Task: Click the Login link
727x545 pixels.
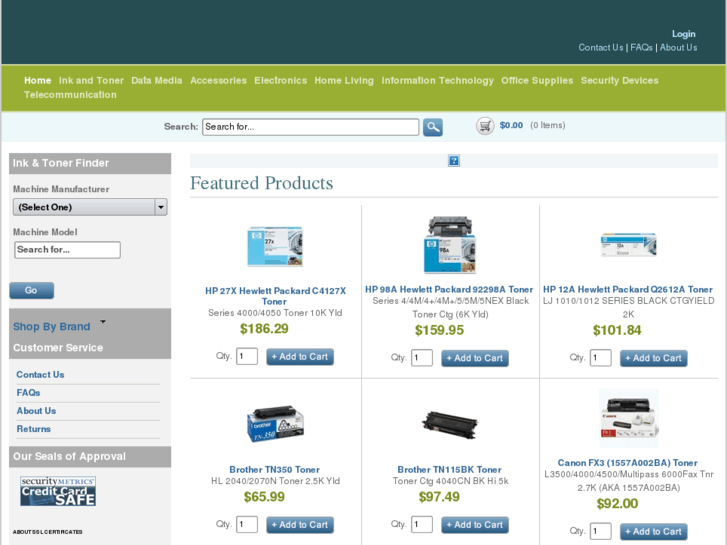Action: 684,34
